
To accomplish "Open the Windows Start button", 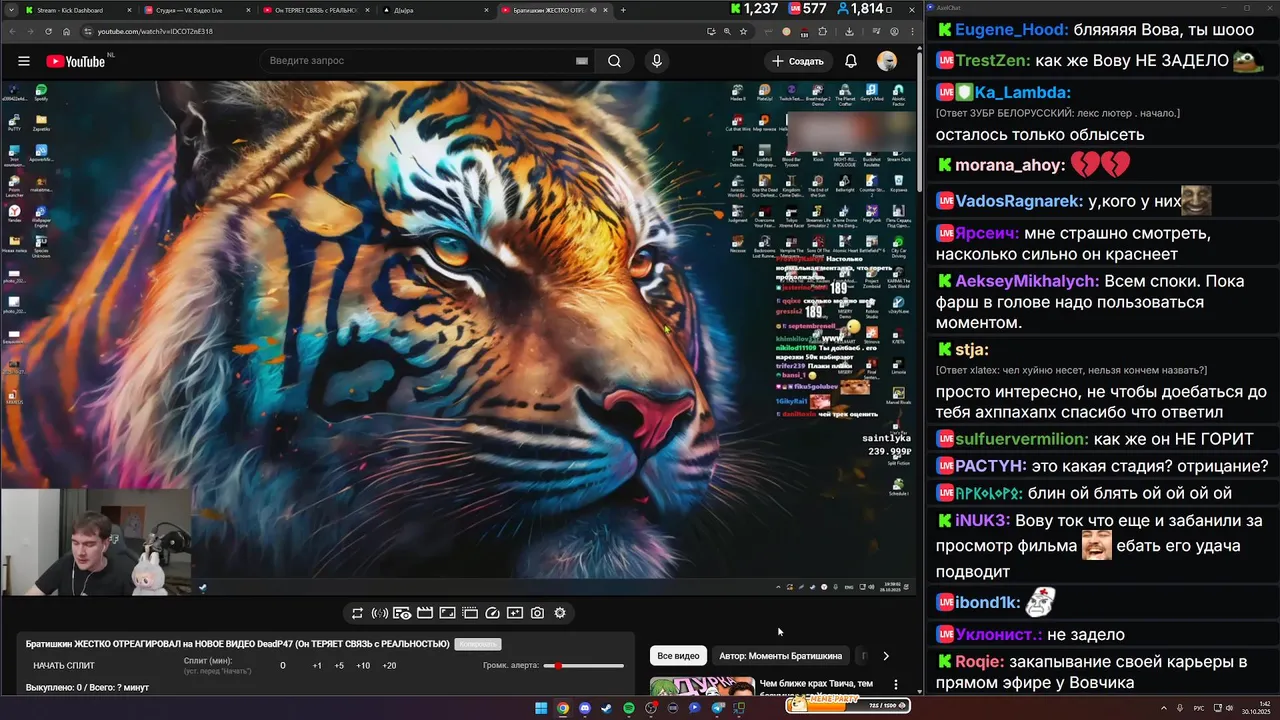I will 541,708.
